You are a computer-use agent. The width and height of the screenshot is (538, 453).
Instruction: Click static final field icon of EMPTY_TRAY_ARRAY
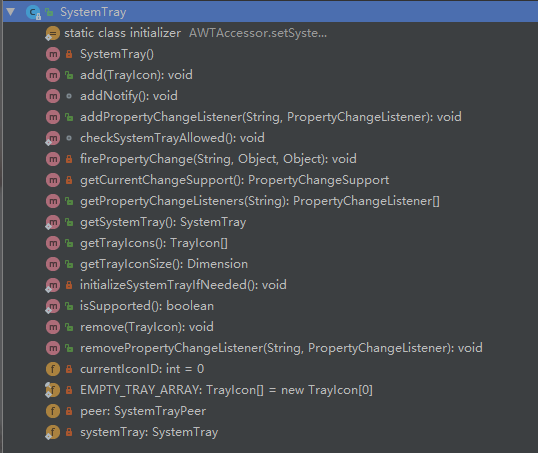pyautogui.click(x=52, y=390)
